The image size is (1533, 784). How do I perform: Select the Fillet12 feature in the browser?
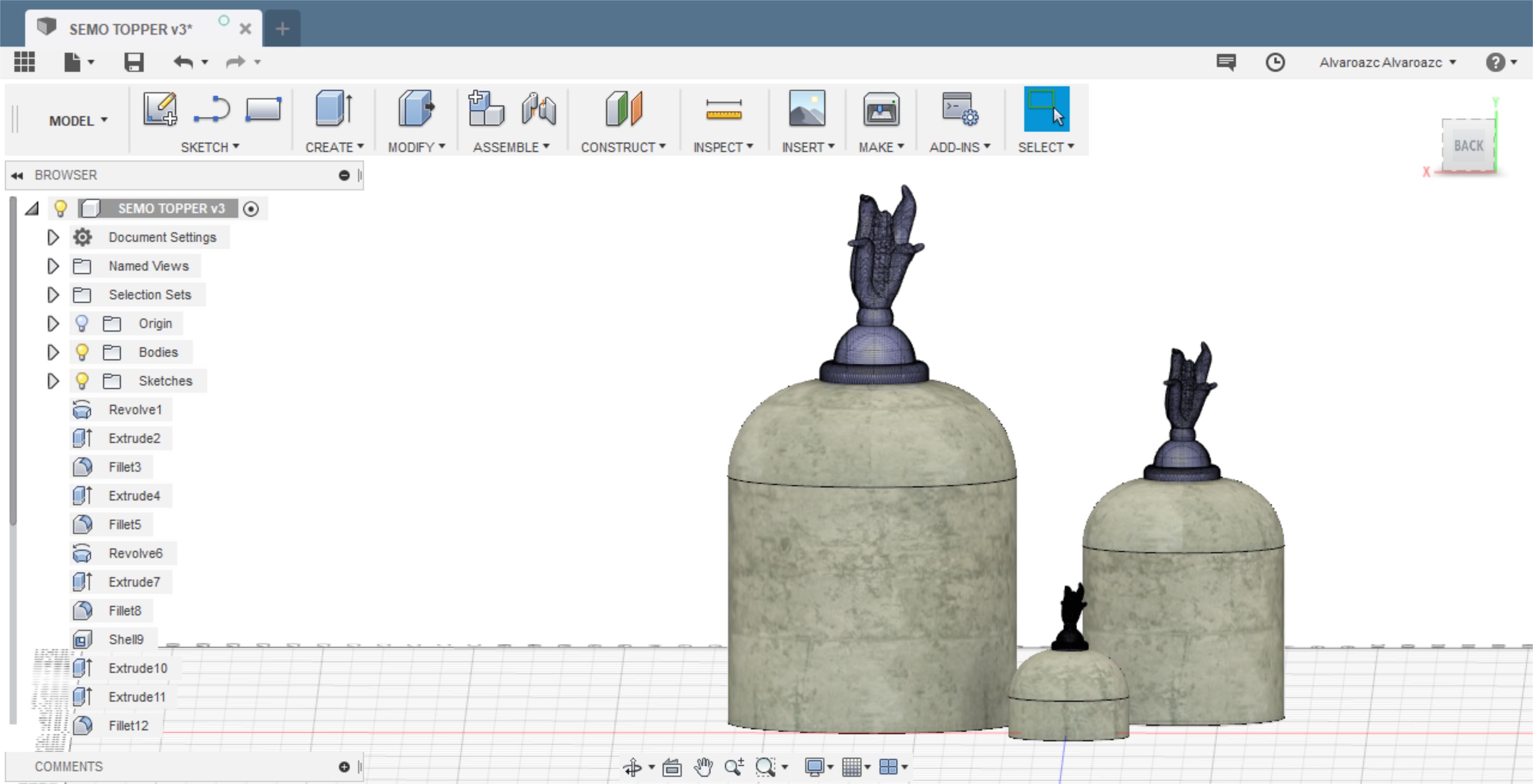point(128,726)
